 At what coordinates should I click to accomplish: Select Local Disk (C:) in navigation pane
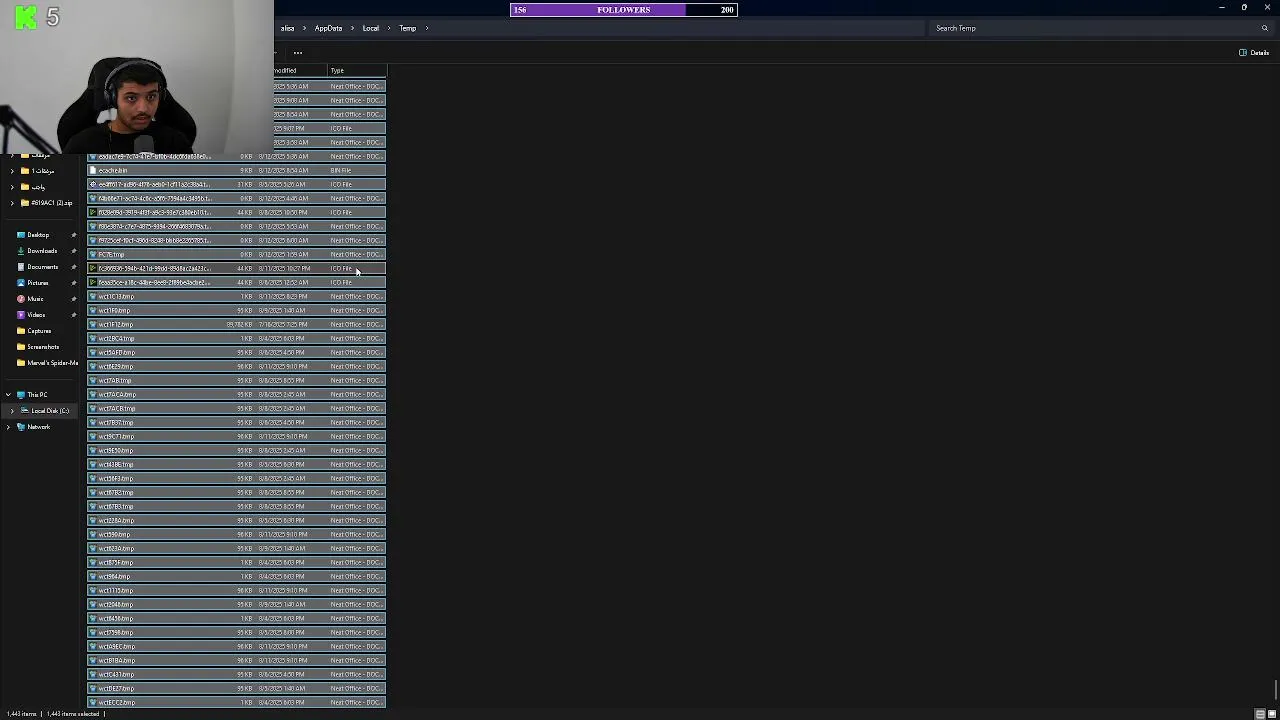coord(49,411)
